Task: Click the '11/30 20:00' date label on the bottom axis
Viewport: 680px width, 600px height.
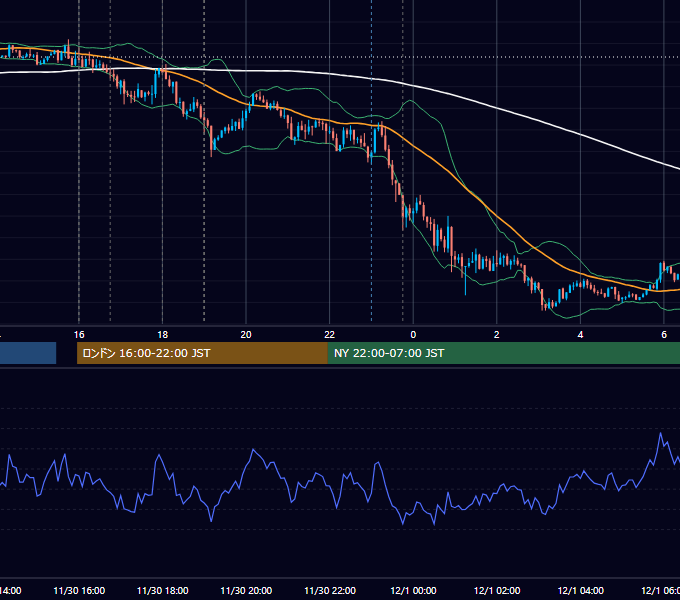Action: pos(246,590)
